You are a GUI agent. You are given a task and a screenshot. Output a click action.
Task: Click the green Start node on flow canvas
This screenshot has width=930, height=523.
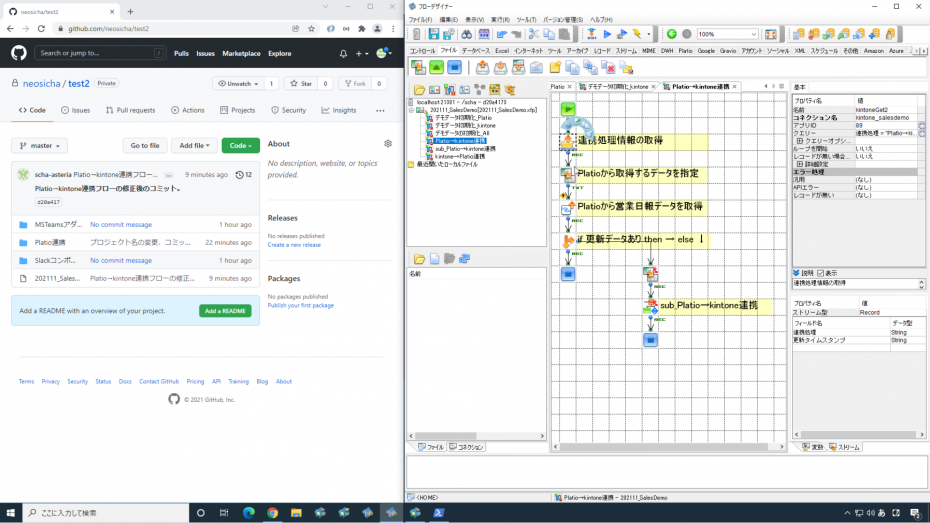(568, 109)
